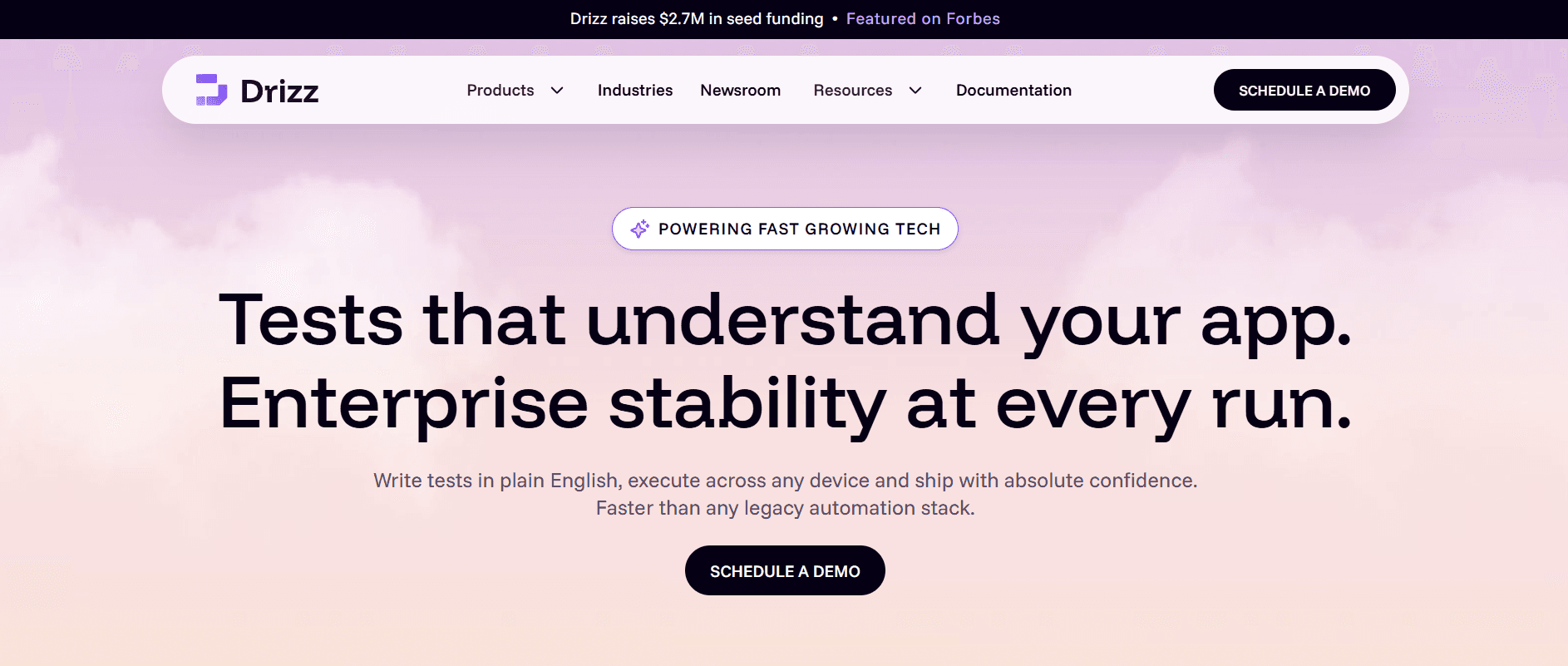Go to the Industries page
The image size is (1568, 666).
click(635, 91)
